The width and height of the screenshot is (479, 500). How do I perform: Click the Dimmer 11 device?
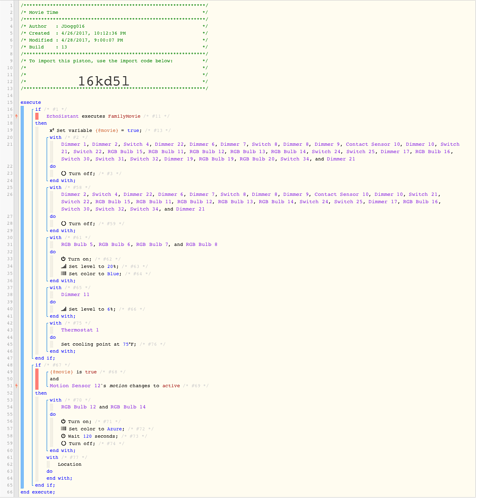point(75,295)
